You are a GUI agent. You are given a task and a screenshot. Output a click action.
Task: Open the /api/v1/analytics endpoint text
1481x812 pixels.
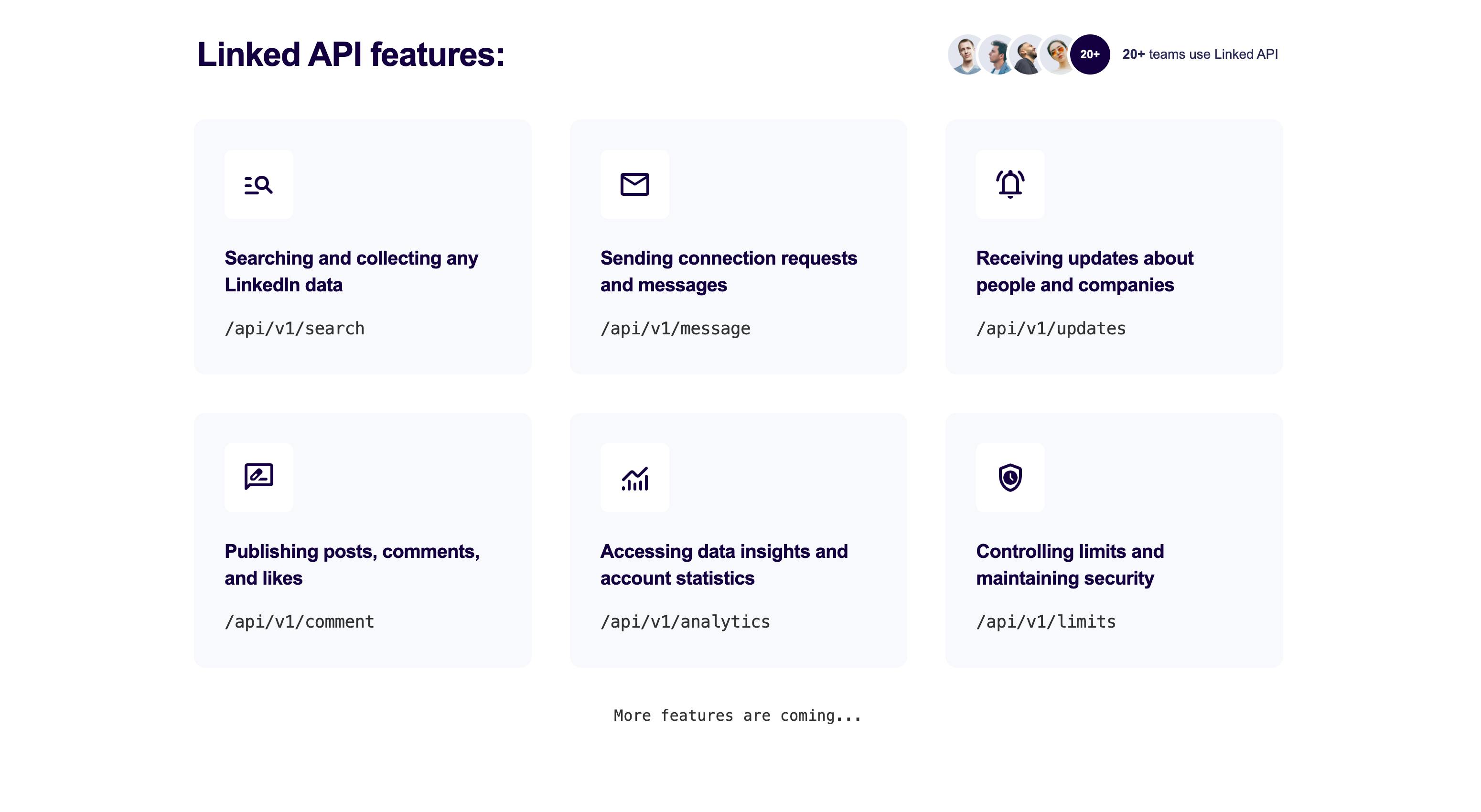[685, 621]
